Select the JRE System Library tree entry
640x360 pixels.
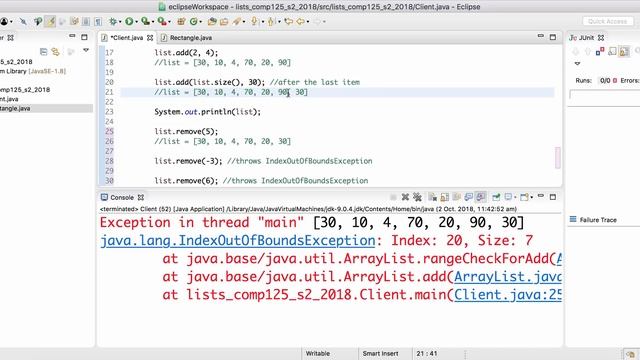pyautogui.click(x=33, y=71)
